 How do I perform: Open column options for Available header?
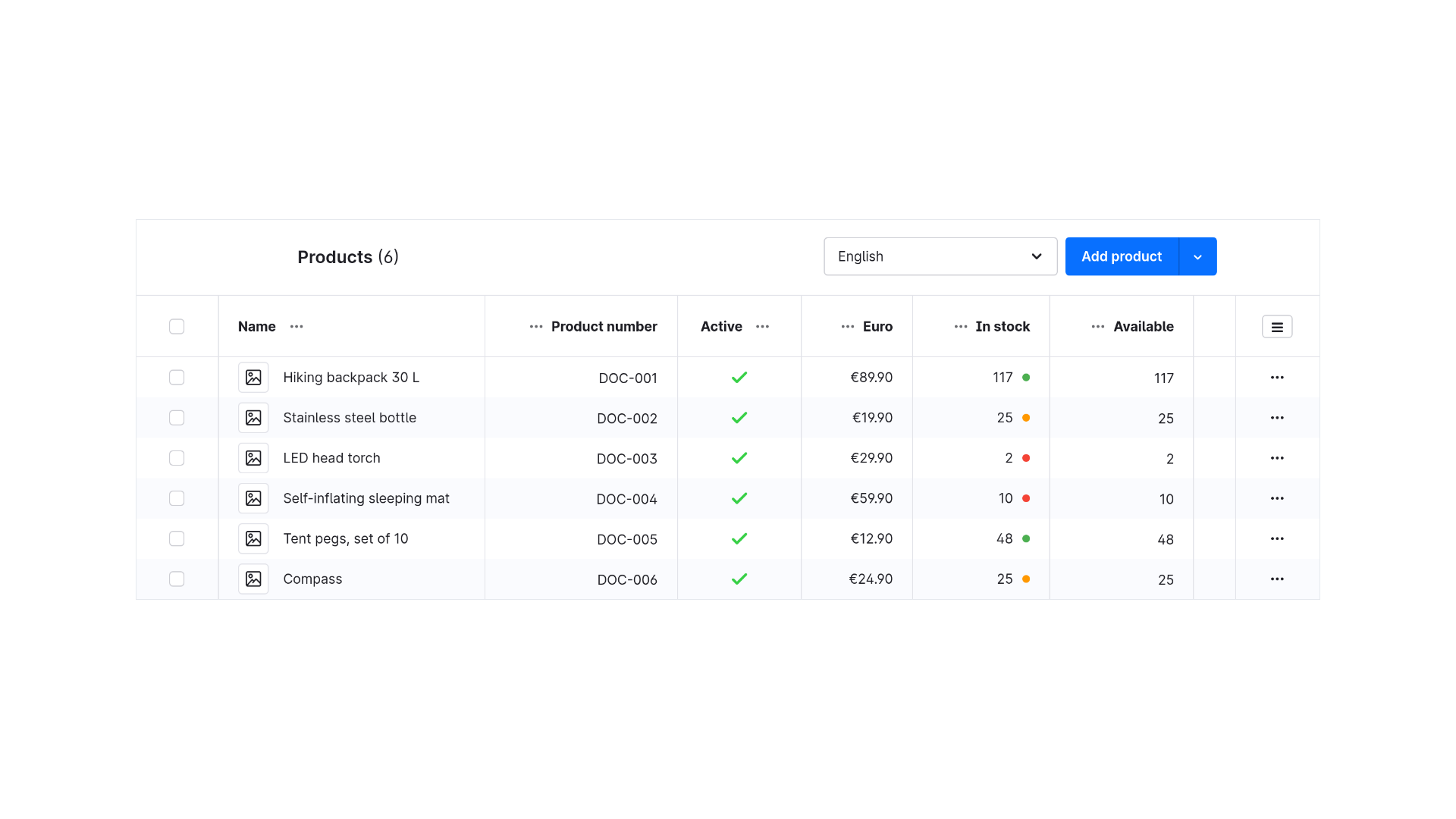[x=1097, y=326]
